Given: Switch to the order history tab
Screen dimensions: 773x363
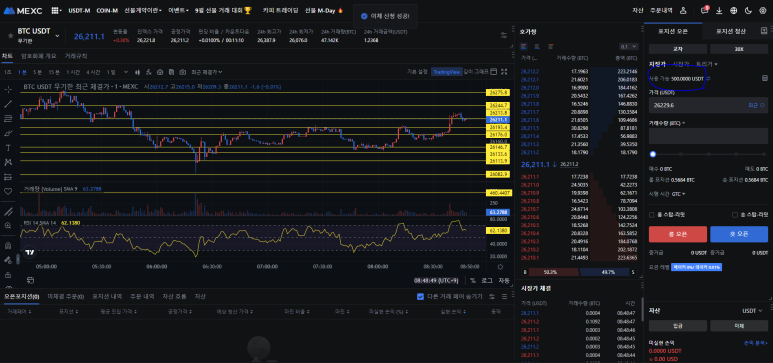Looking at the screenshot, I should point(142,296).
